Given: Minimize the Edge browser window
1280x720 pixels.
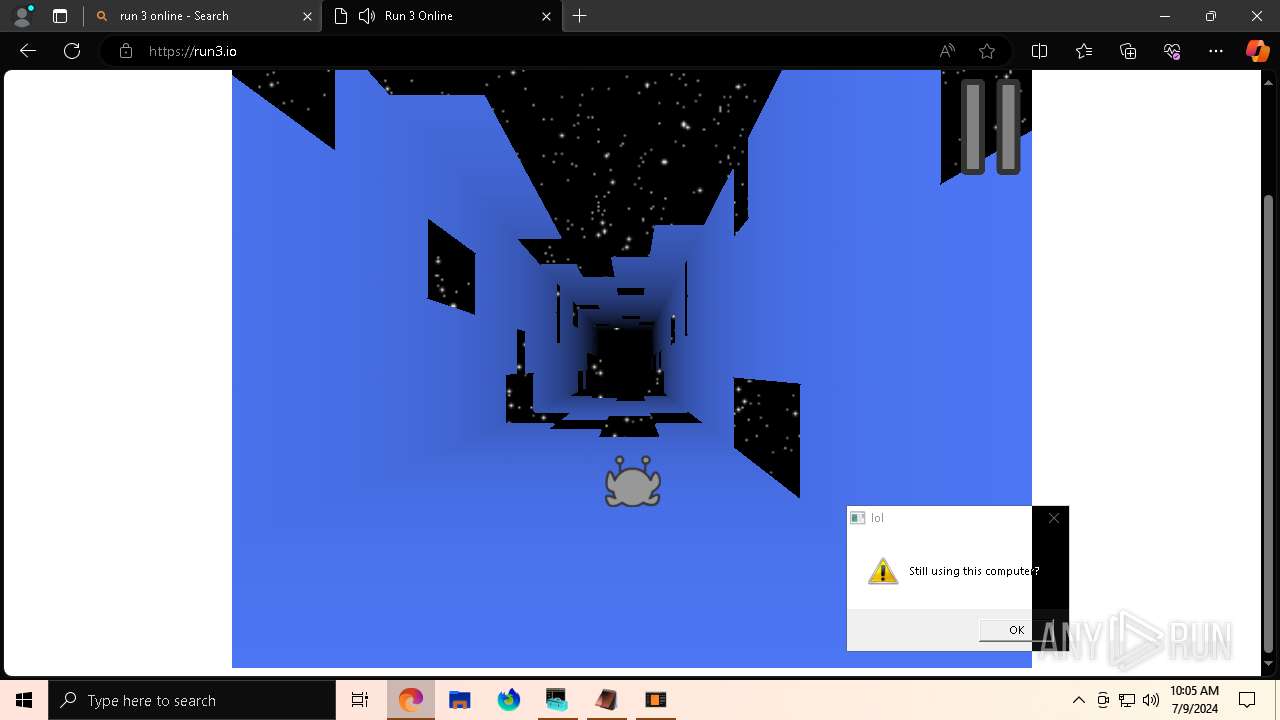Looking at the screenshot, I should click(x=1165, y=16).
